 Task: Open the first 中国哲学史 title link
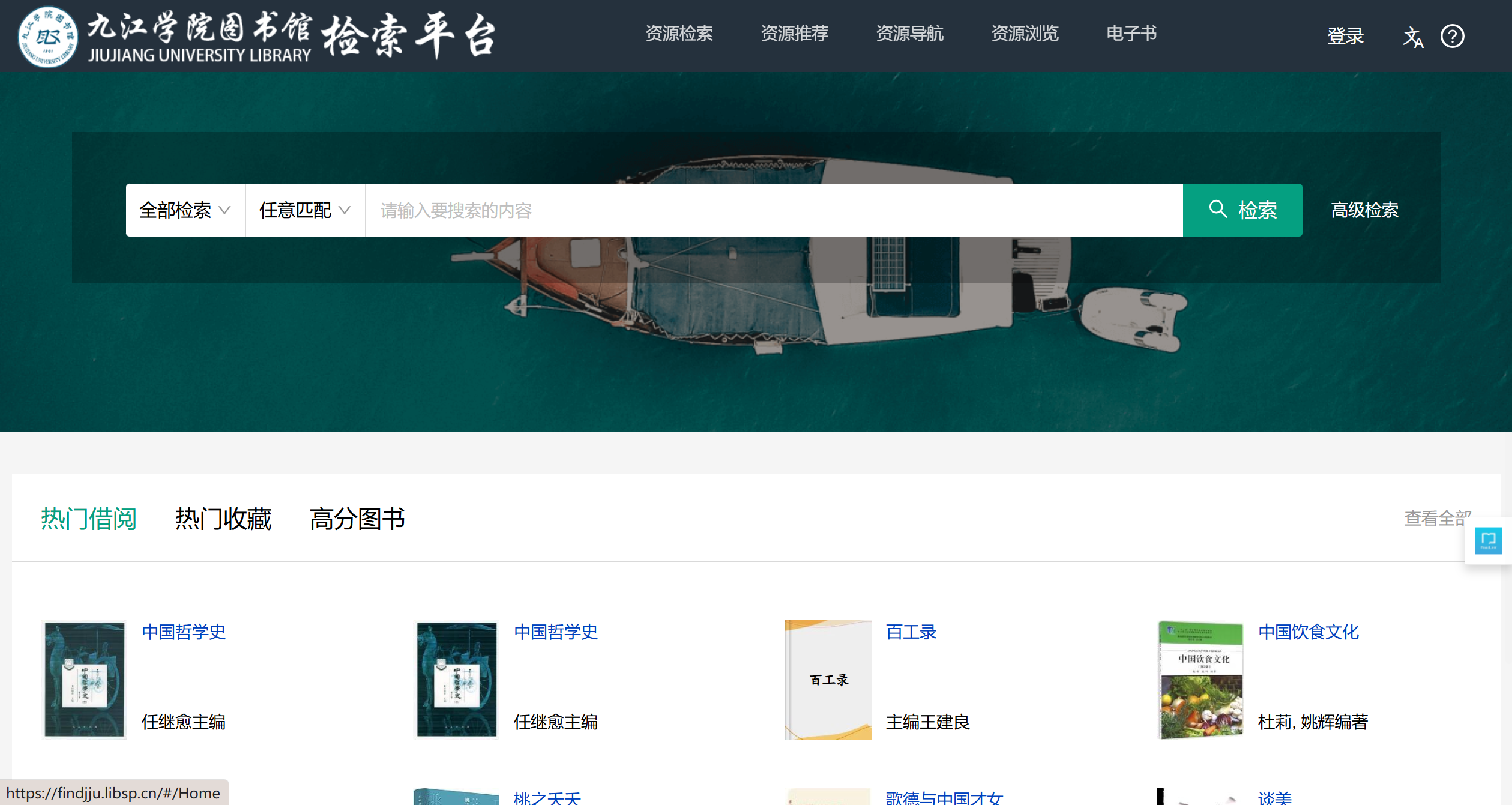pyautogui.click(x=184, y=632)
